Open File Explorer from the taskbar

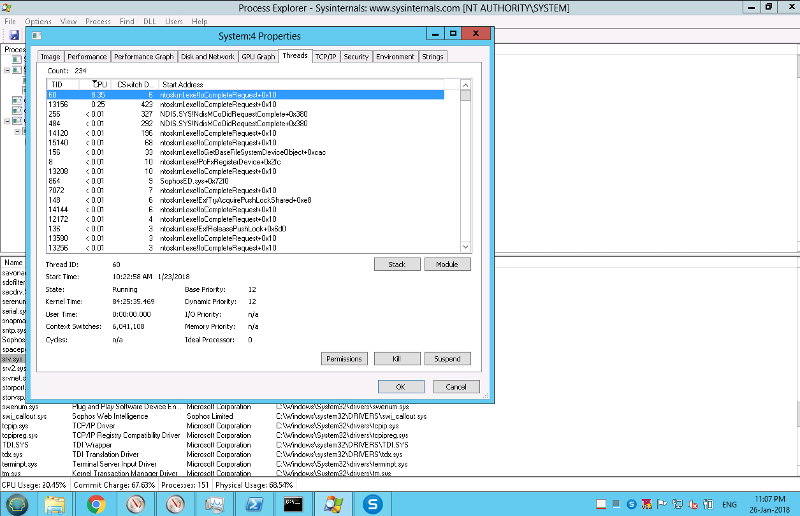[x=55, y=504]
